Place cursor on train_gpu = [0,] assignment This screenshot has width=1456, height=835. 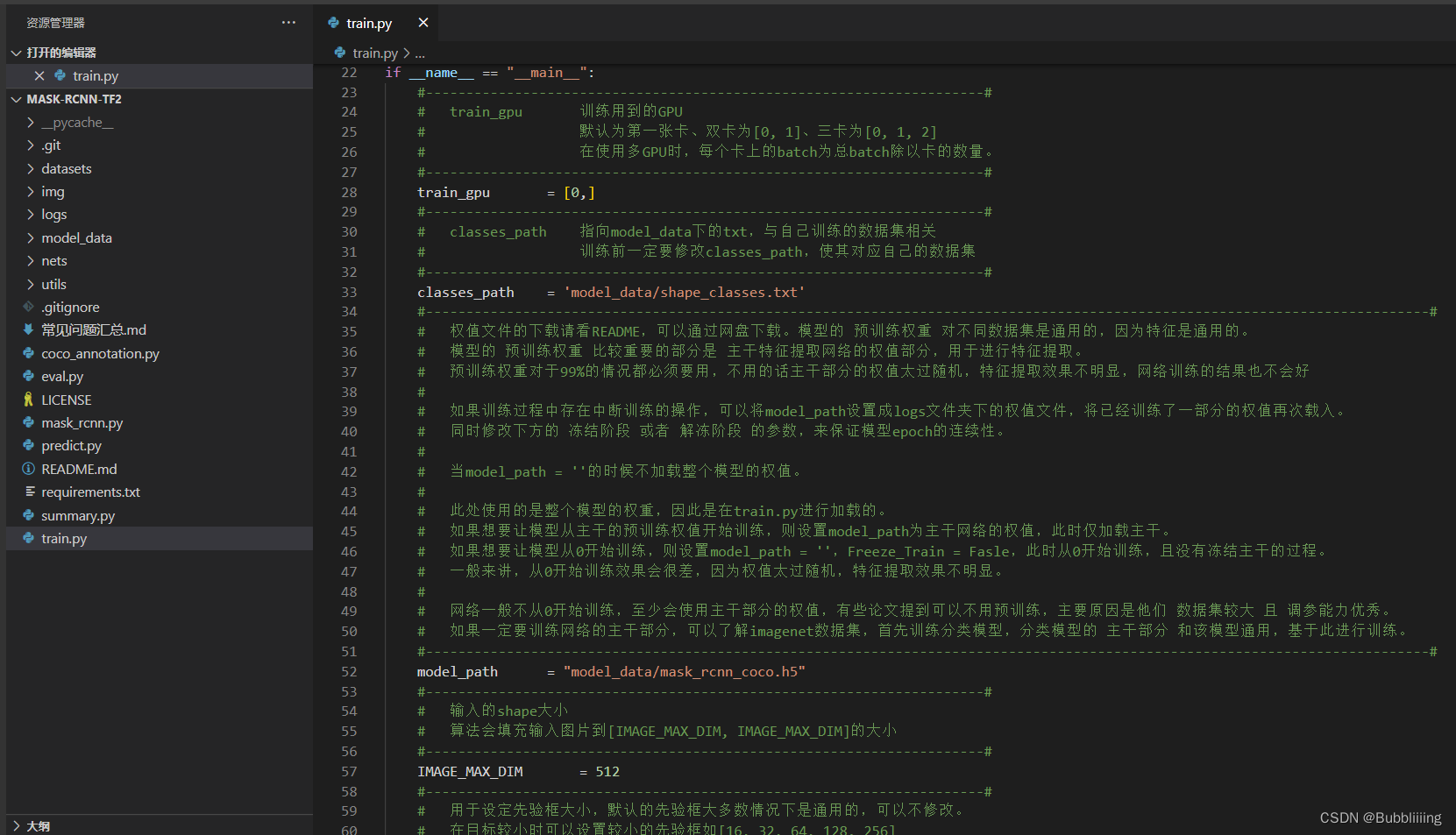[506, 193]
